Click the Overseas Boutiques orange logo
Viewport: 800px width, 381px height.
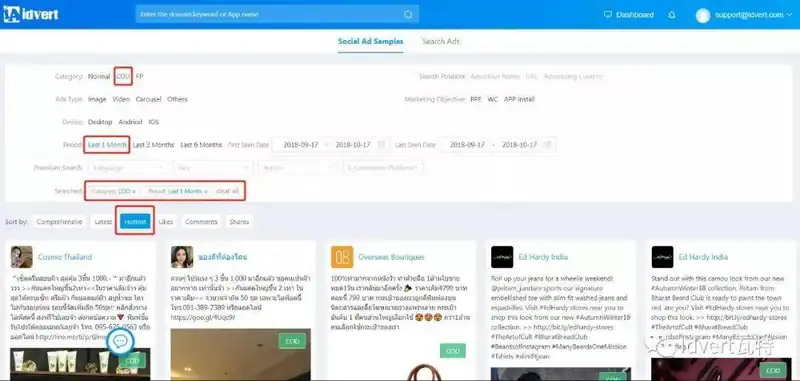(342, 257)
